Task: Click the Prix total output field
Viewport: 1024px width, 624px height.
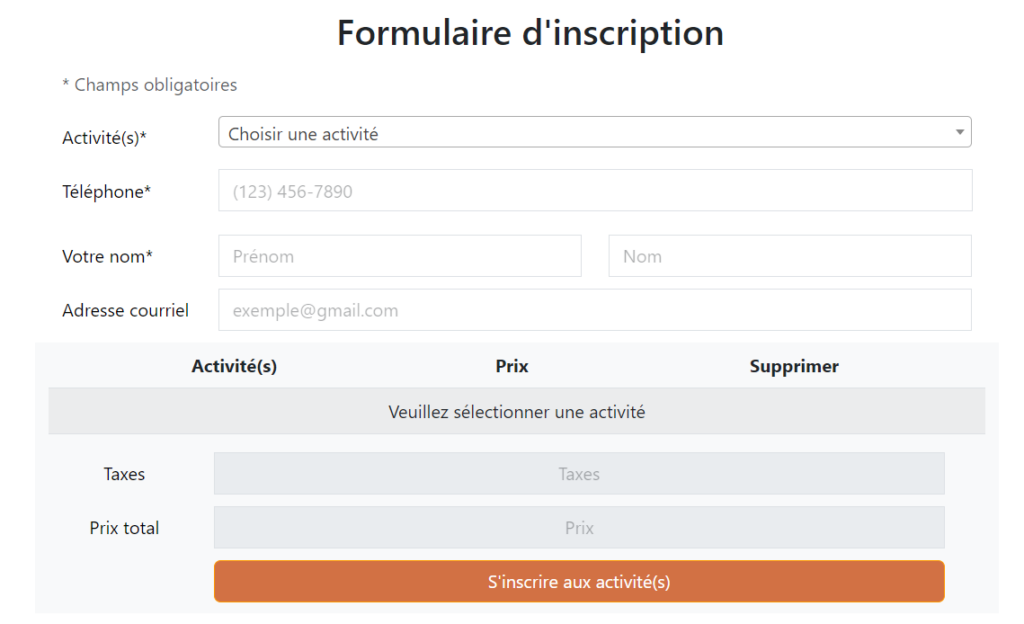Action: point(579,528)
